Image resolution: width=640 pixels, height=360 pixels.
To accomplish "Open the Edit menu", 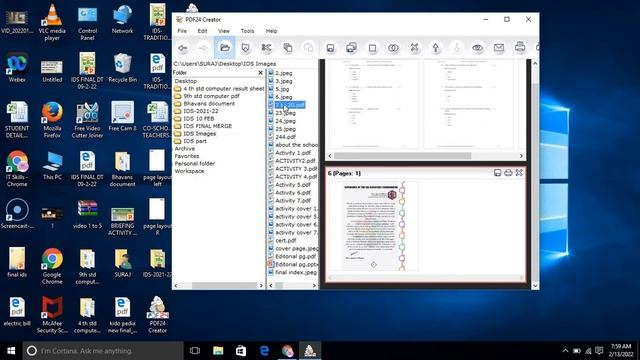I will pos(202,31).
